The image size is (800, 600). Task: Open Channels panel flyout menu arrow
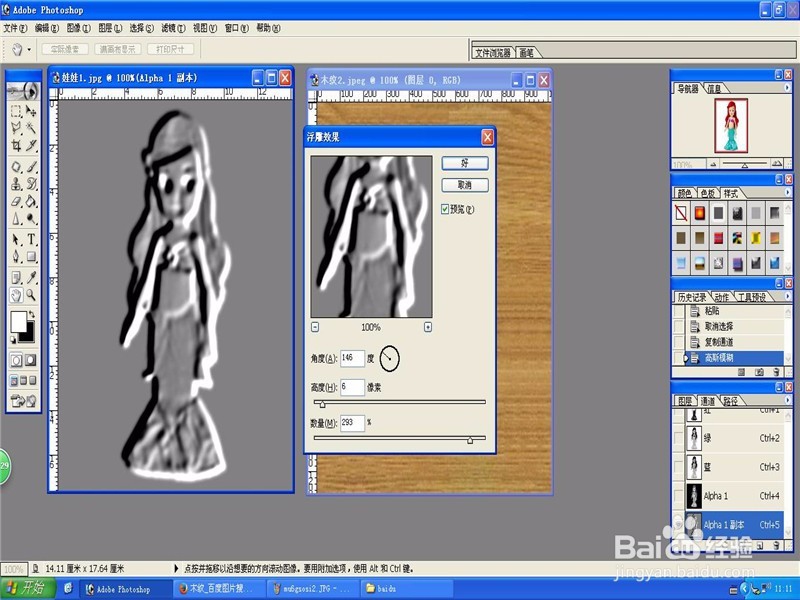tap(787, 401)
